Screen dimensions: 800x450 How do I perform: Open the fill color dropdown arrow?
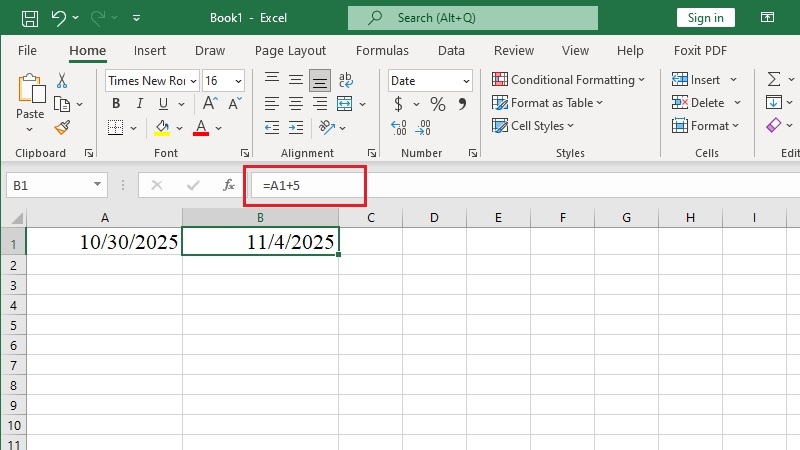[x=180, y=128]
